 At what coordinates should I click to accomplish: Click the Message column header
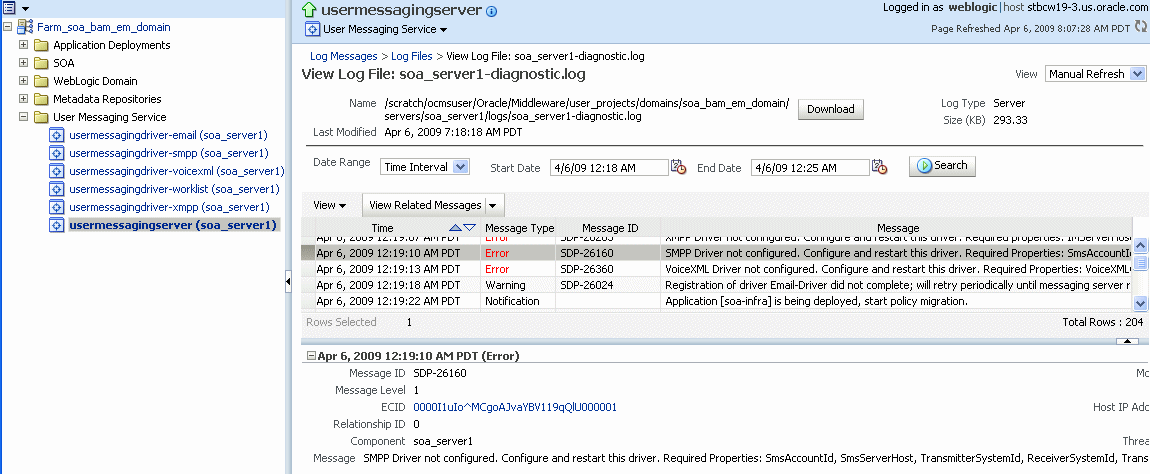click(x=898, y=228)
